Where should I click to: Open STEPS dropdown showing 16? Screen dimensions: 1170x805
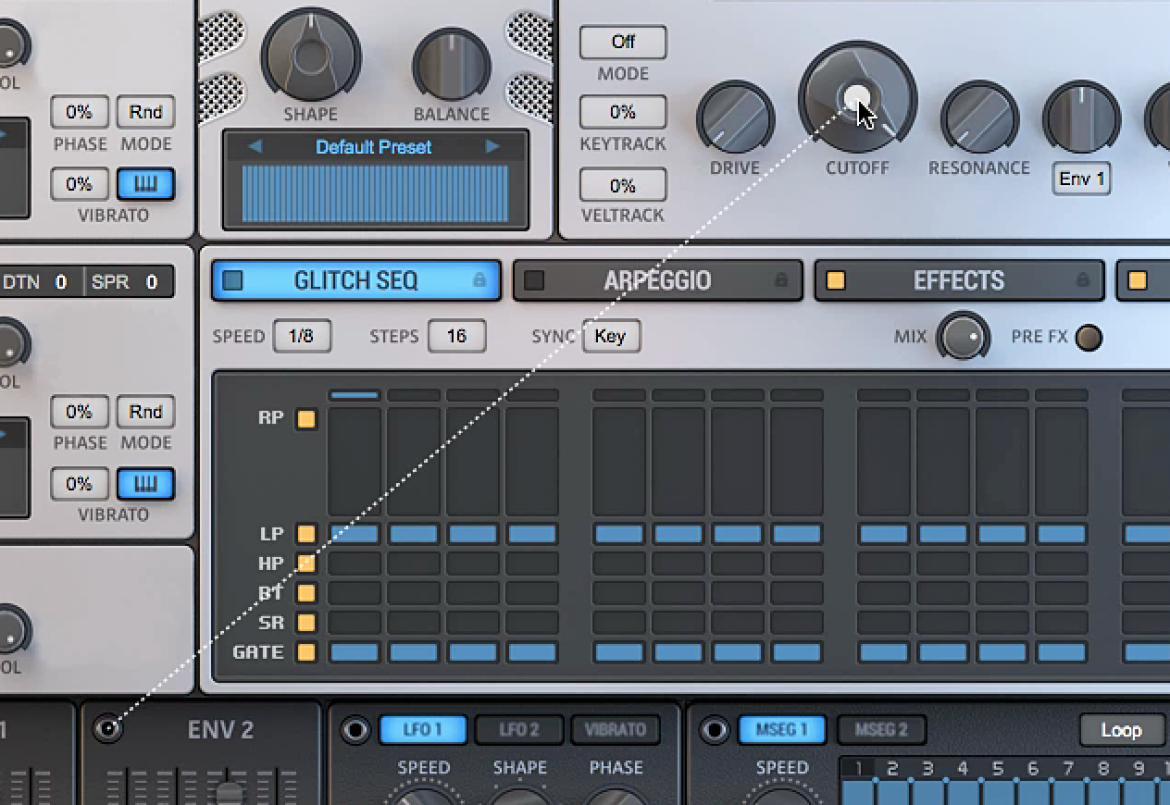(457, 336)
